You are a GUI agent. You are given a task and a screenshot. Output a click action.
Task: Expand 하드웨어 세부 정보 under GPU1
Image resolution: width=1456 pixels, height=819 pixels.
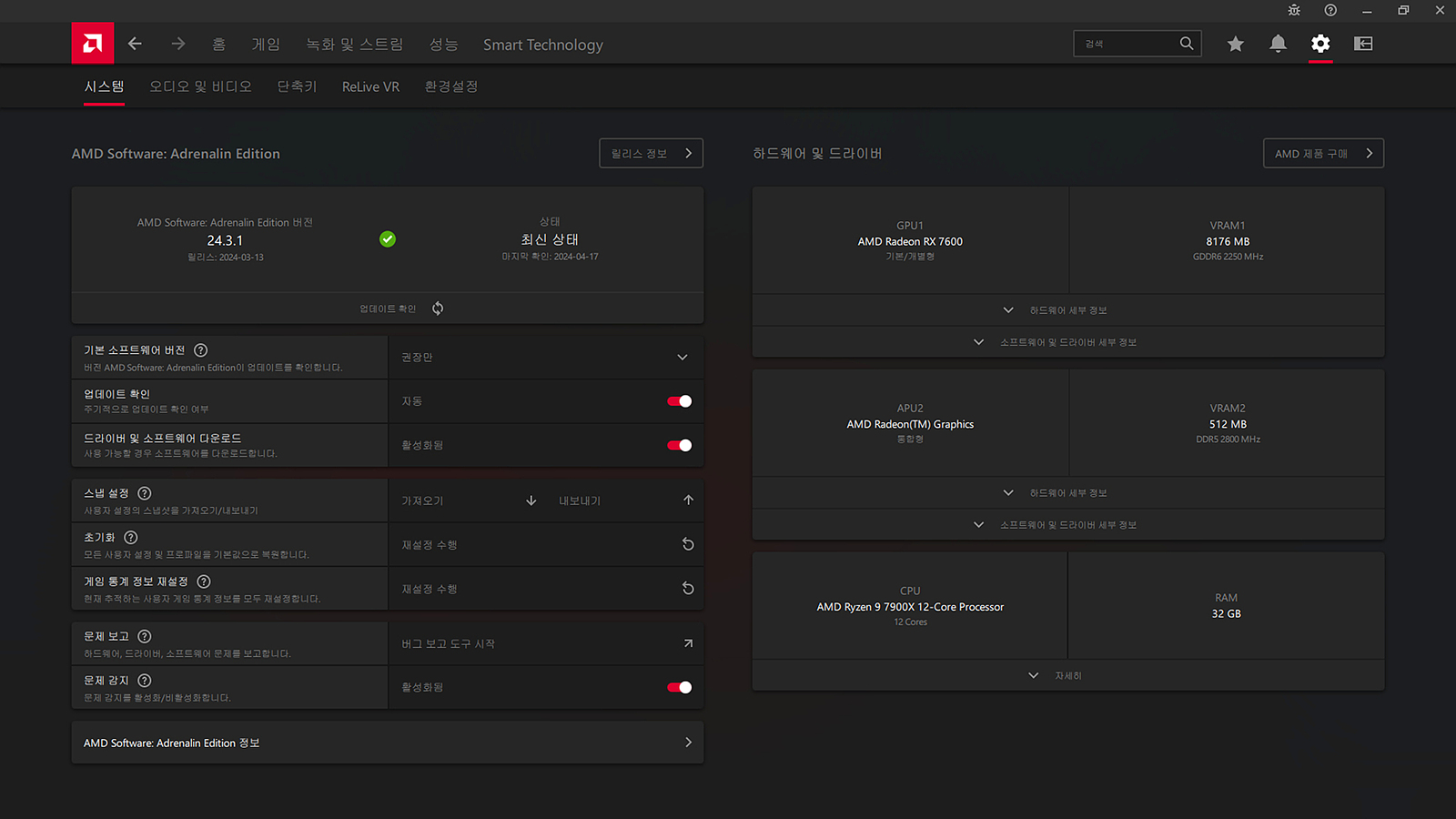(1067, 310)
